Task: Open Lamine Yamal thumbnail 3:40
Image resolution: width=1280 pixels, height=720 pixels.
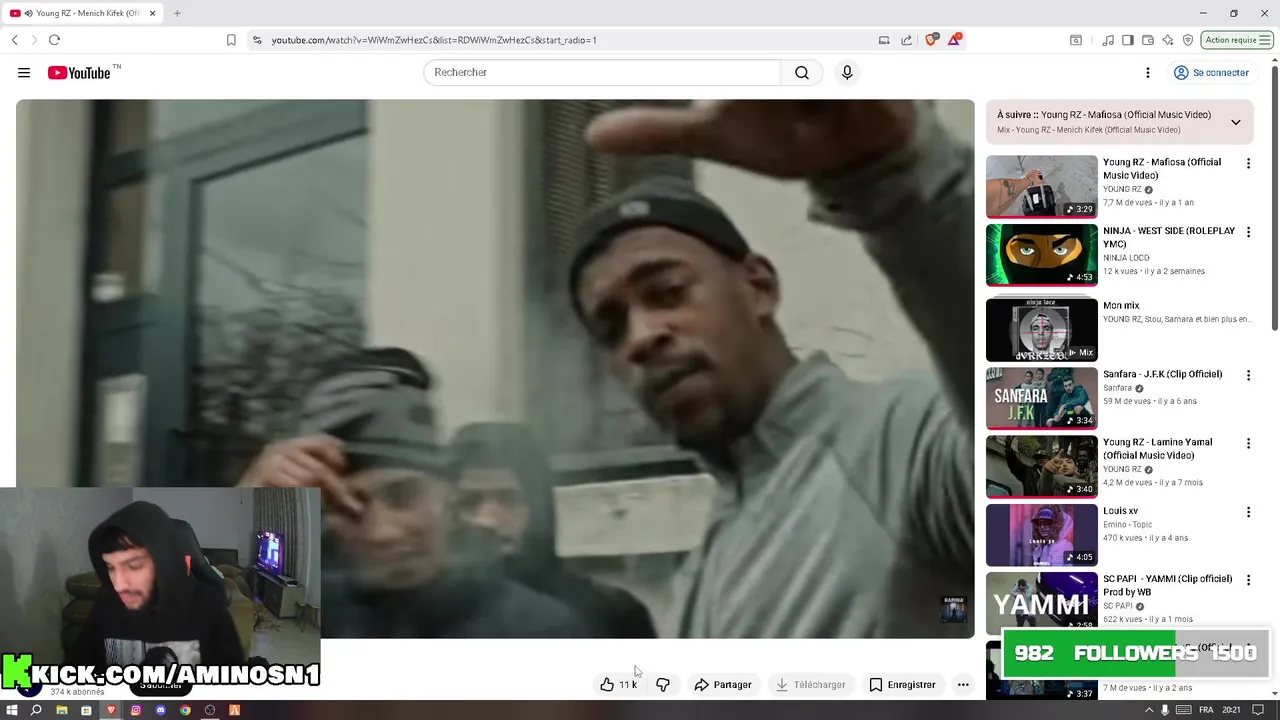Action: (1041, 466)
